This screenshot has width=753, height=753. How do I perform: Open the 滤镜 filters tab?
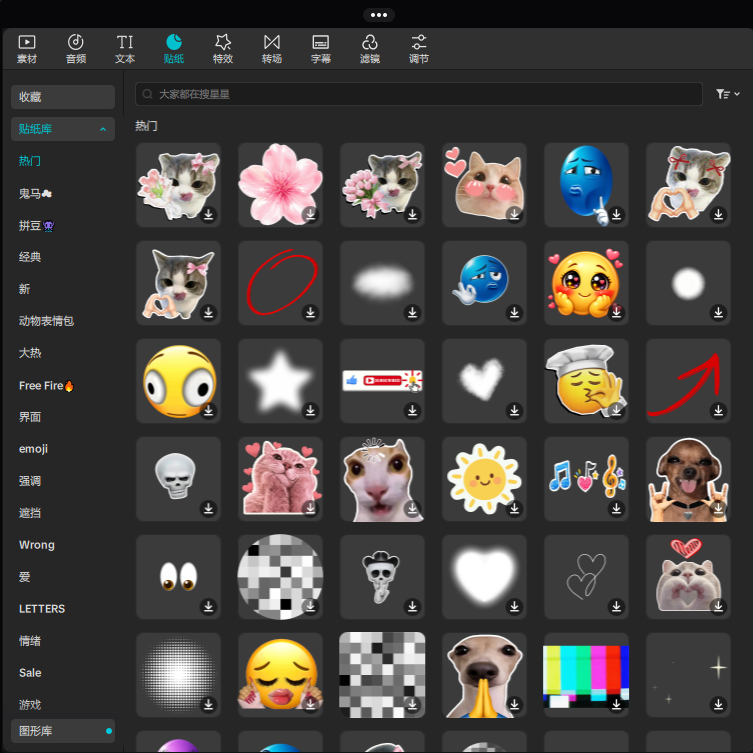tap(370, 49)
